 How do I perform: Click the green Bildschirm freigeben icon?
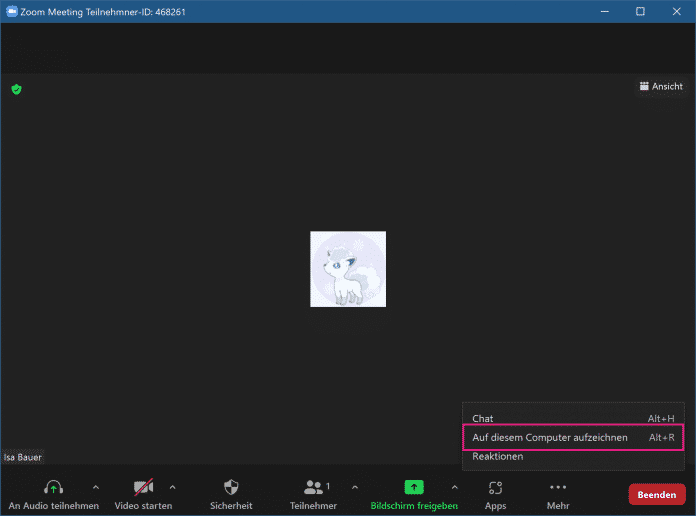[x=414, y=487]
